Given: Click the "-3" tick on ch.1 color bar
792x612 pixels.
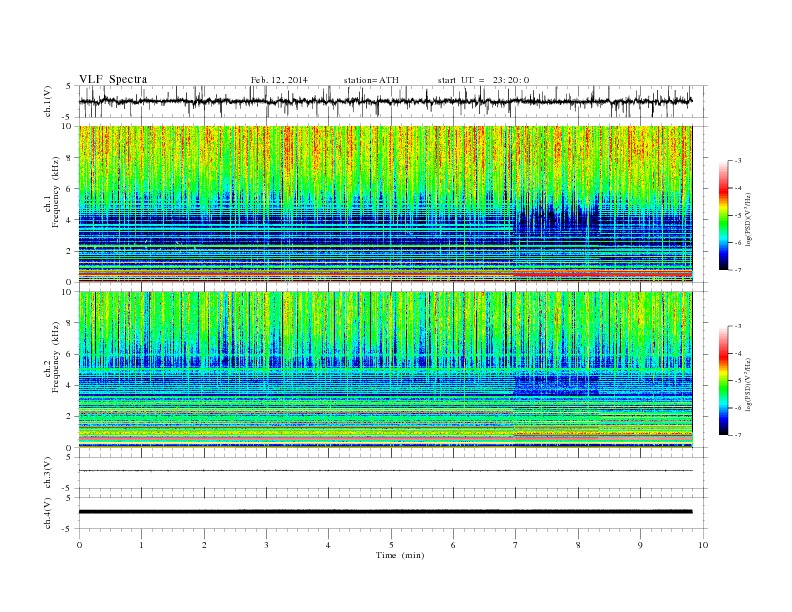Looking at the screenshot, I should (737, 161).
